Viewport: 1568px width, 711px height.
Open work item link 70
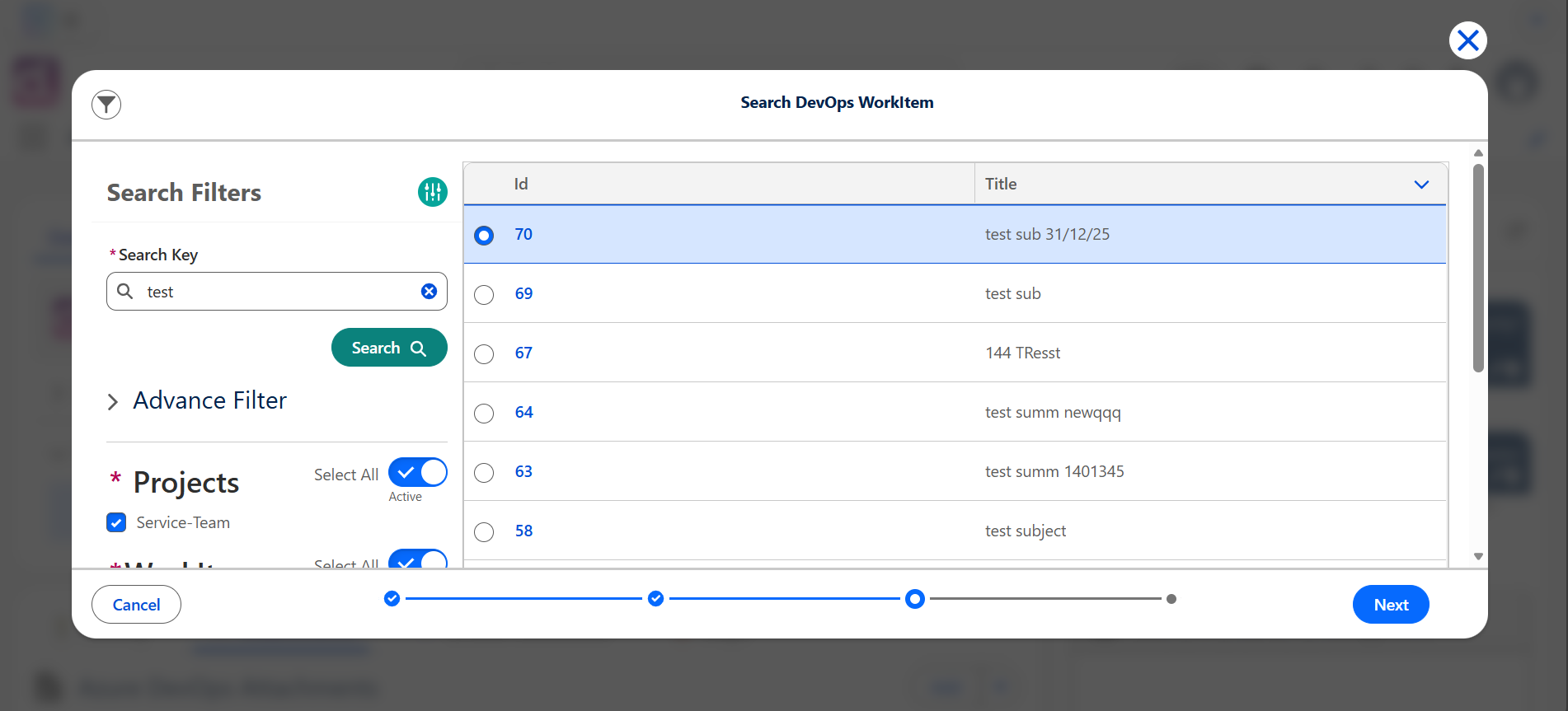(x=523, y=234)
